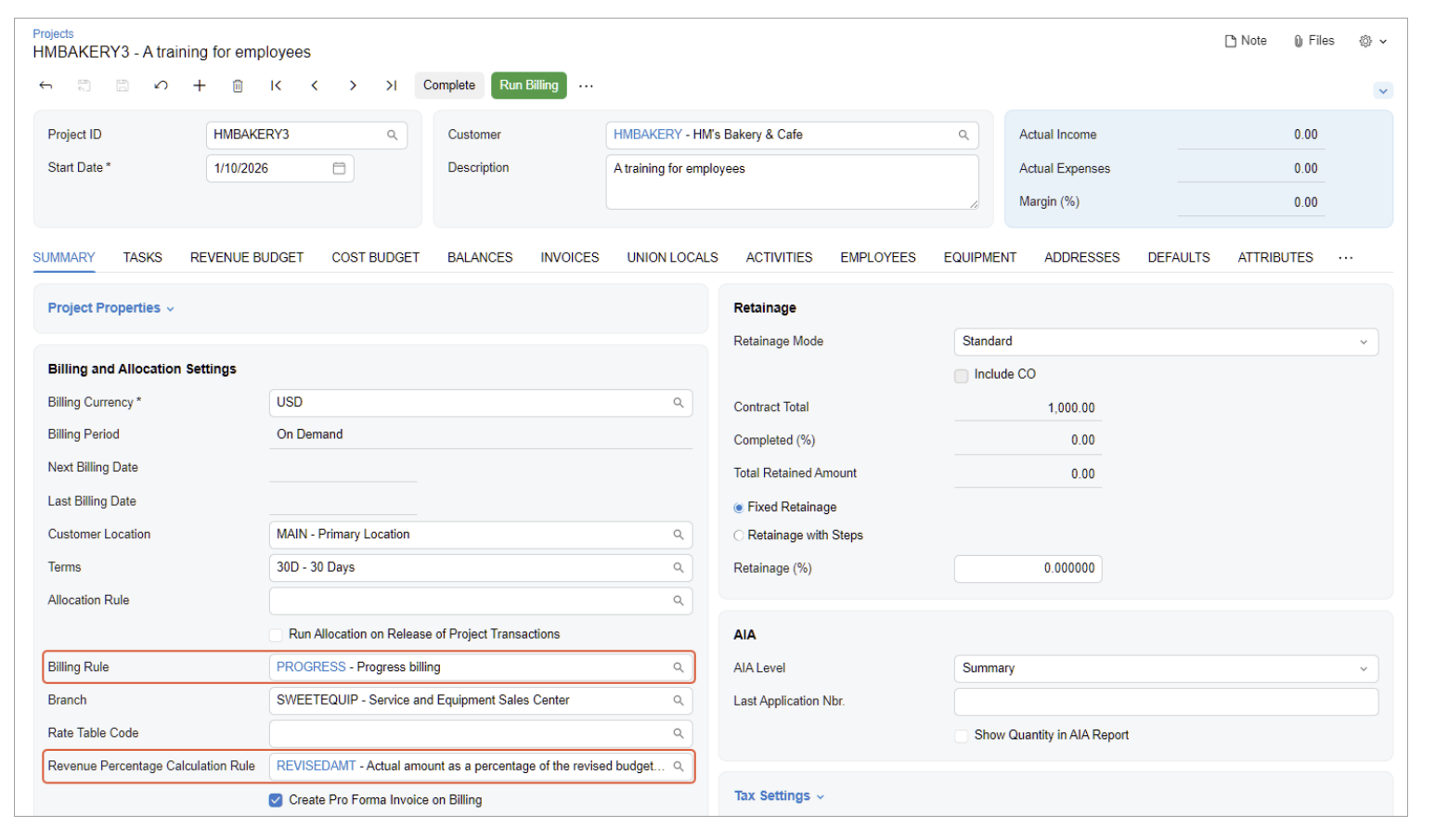The image size is (1436, 840).
Task: Go to the last record icon
Action: [x=392, y=85]
